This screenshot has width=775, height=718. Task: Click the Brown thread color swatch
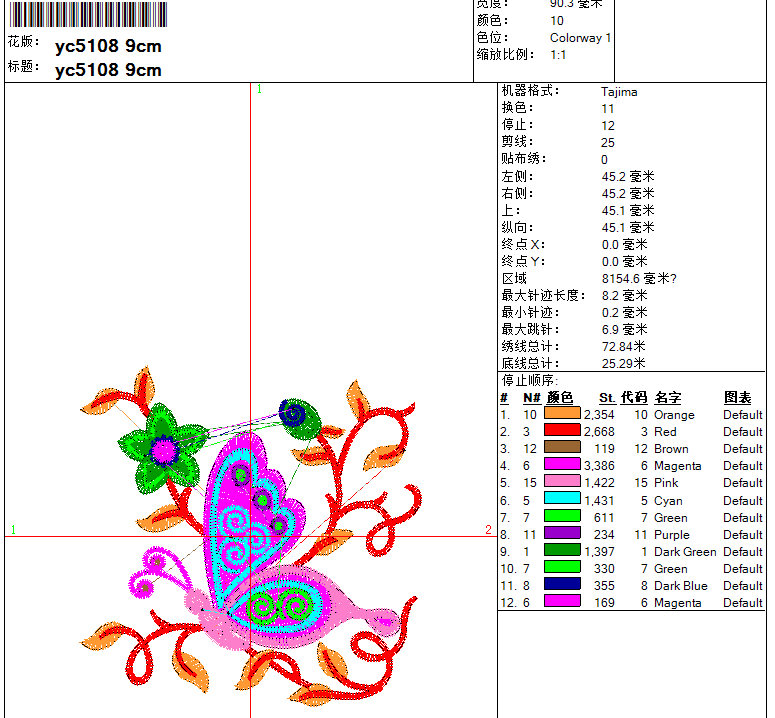tap(562, 448)
